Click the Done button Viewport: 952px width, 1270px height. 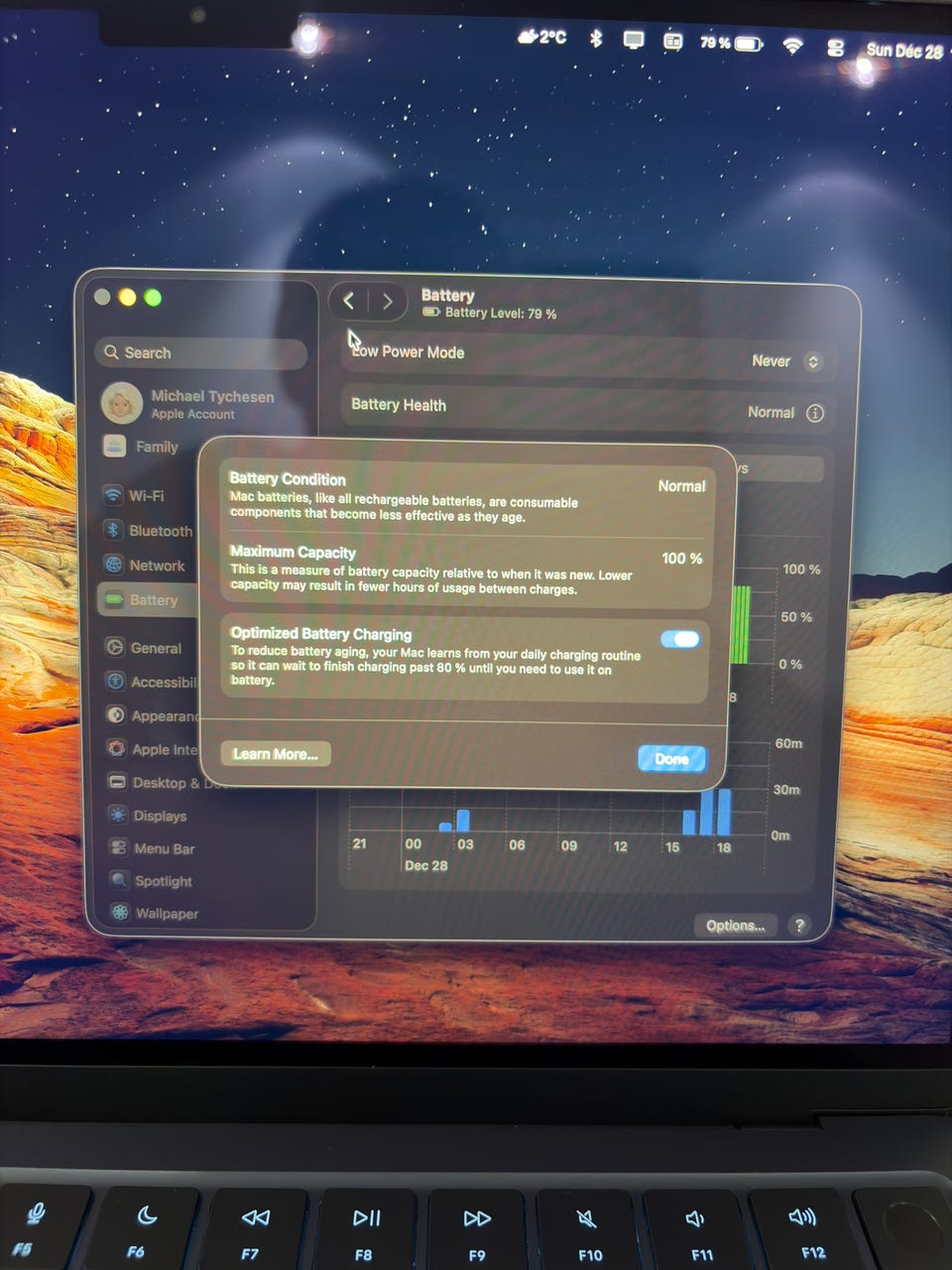click(671, 759)
